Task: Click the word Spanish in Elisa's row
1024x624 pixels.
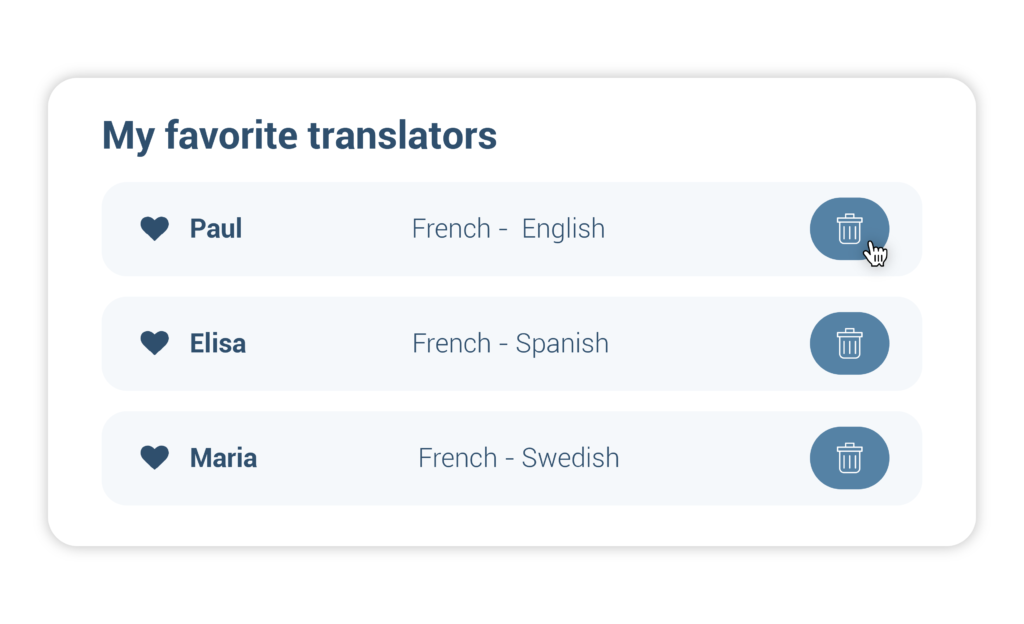Action: pos(562,344)
